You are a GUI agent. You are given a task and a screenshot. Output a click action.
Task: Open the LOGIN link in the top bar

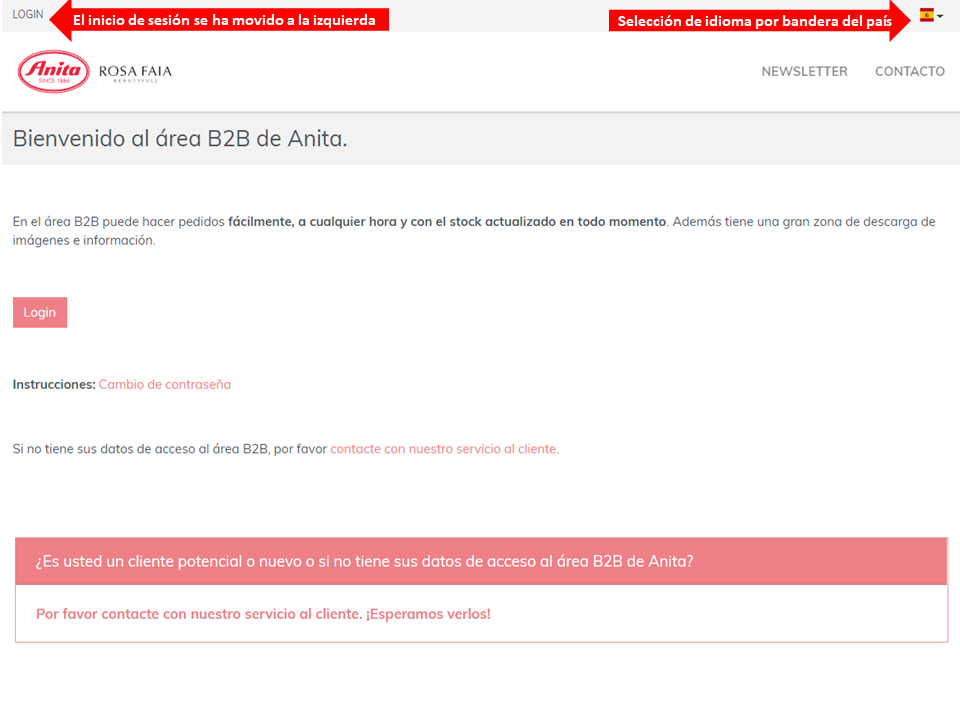click(28, 15)
